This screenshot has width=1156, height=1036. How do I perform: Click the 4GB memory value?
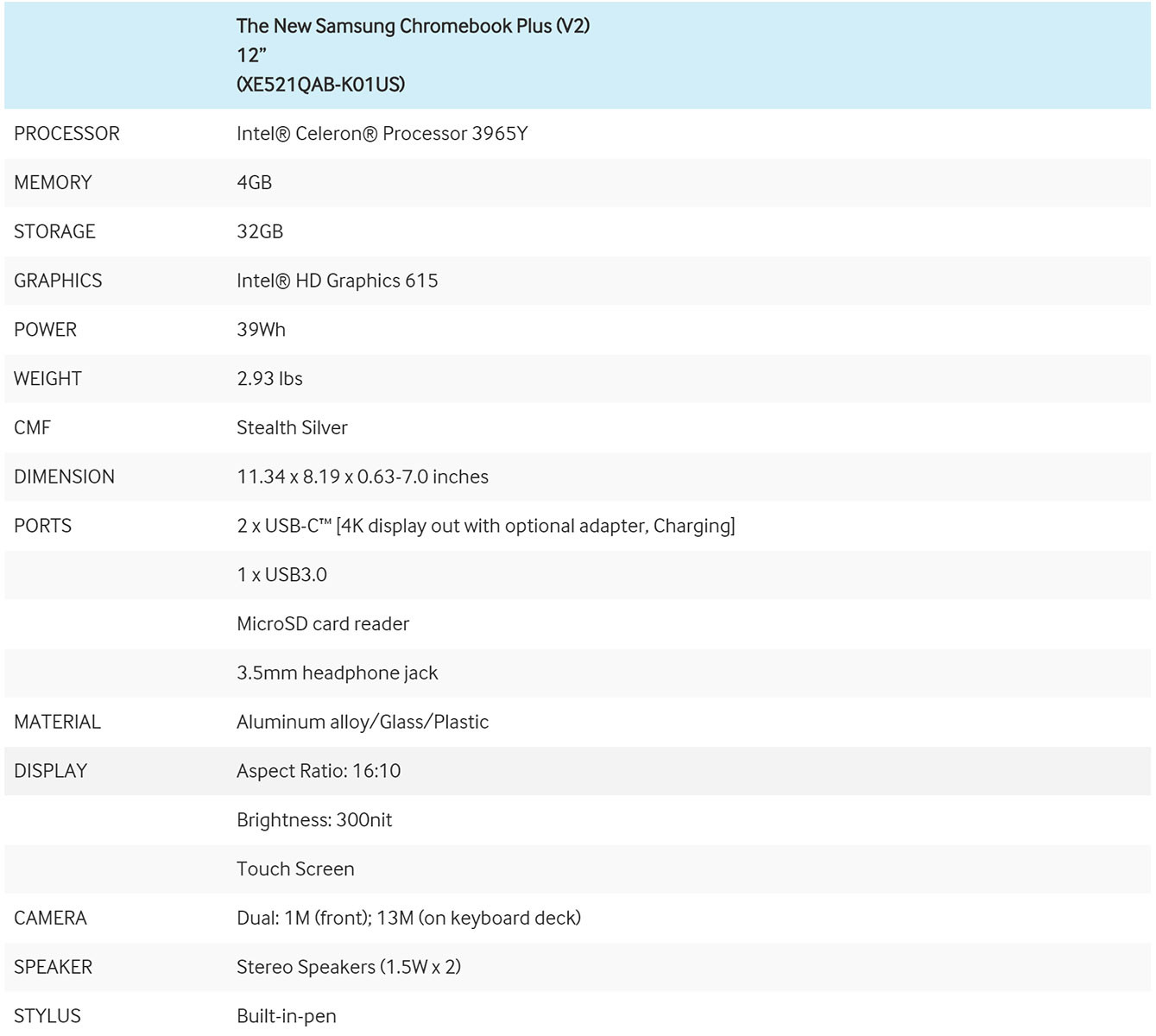pyautogui.click(x=254, y=183)
